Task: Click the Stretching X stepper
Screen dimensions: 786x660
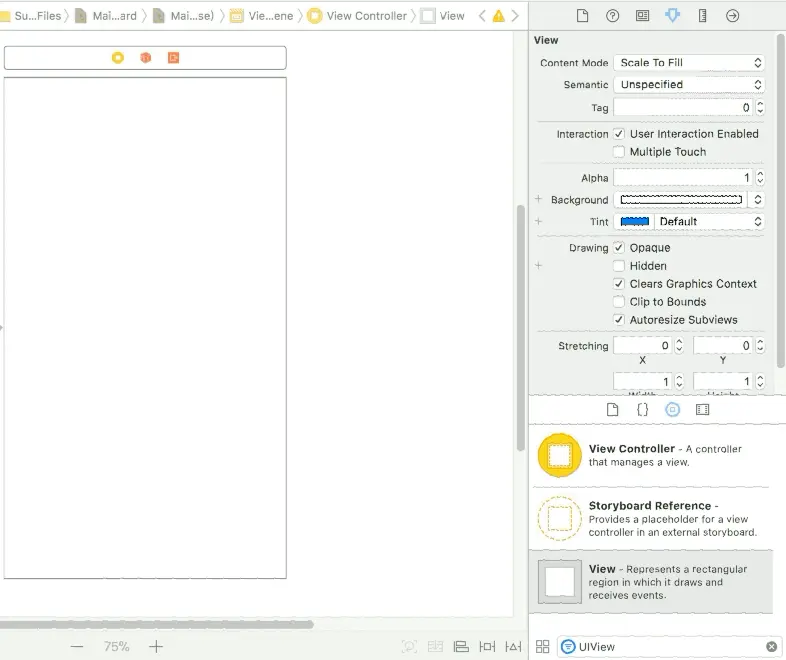Action: point(679,345)
